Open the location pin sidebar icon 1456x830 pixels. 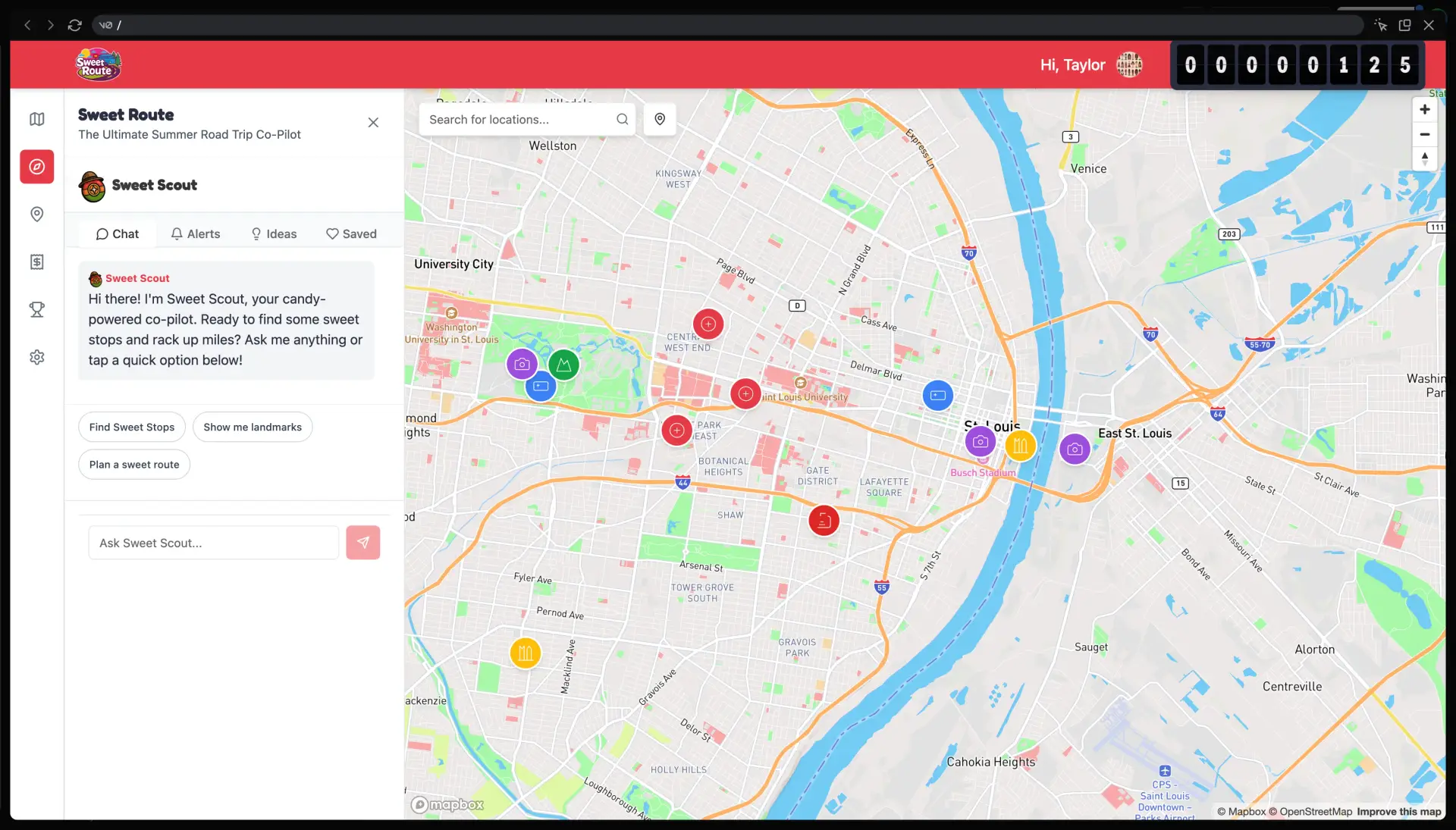pos(36,215)
